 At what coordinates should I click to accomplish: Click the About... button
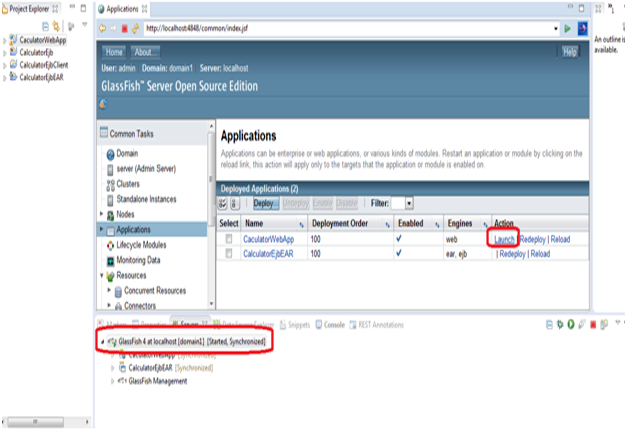(x=144, y=52)
